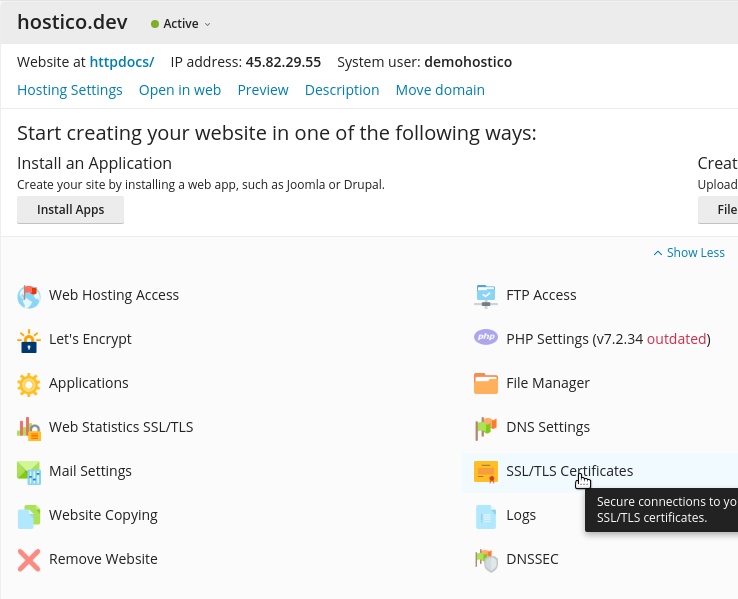Open the DNSSEC shield icon

tap(486, 560)
